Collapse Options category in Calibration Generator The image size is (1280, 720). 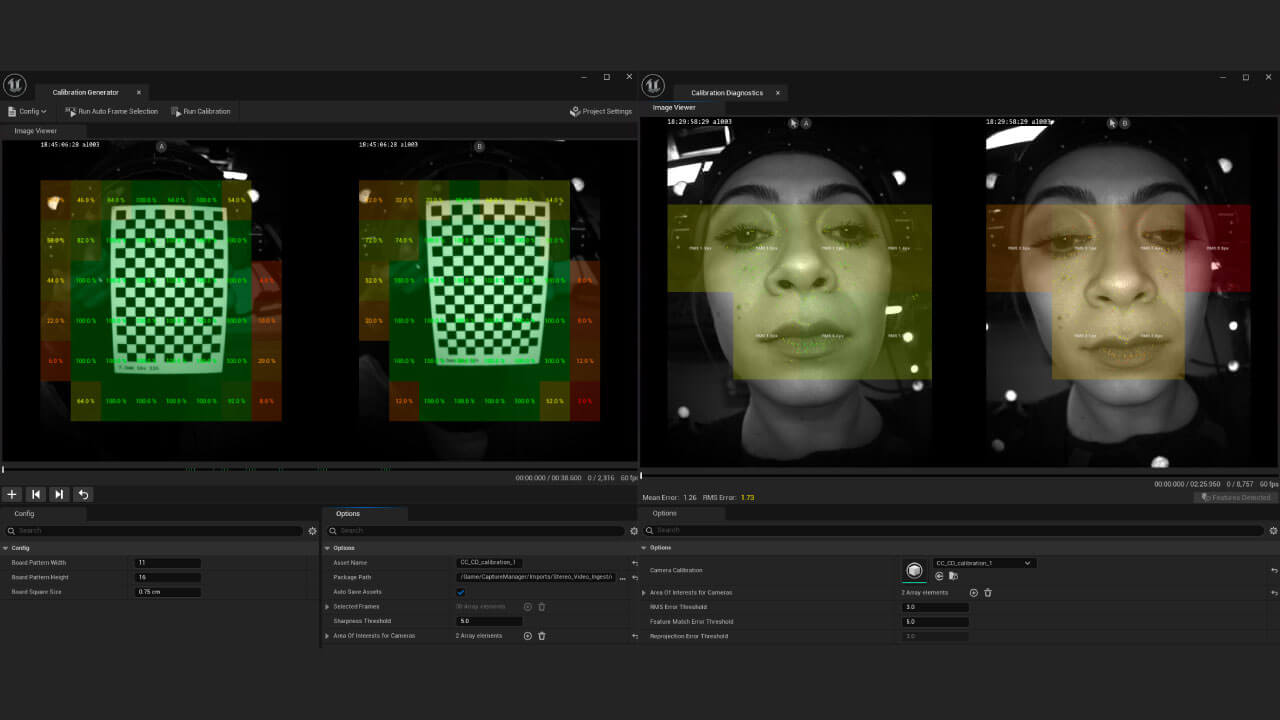327,548
